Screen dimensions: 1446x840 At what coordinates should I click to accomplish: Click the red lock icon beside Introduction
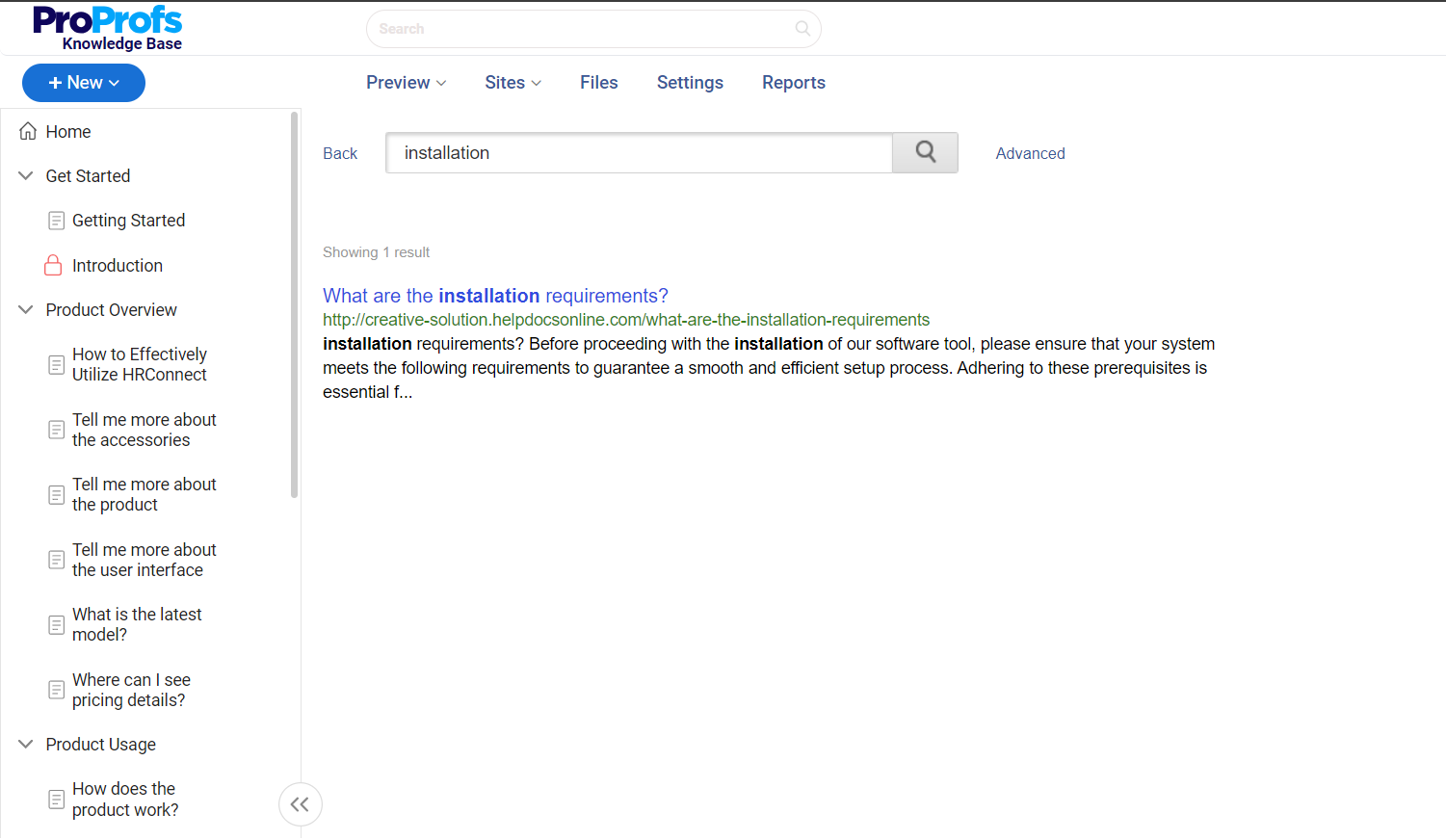coord(54,265)
